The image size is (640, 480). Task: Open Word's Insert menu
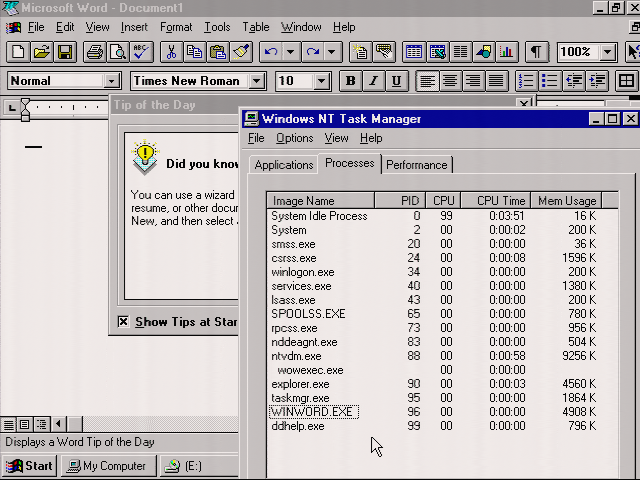coord(134,27)
